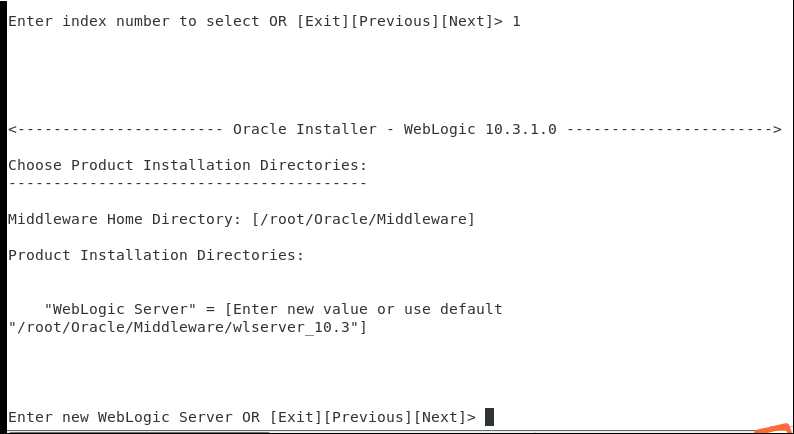The image size is (794, 434).
Task: Click the Product Installation Directories label
Action: click(155, 255)
